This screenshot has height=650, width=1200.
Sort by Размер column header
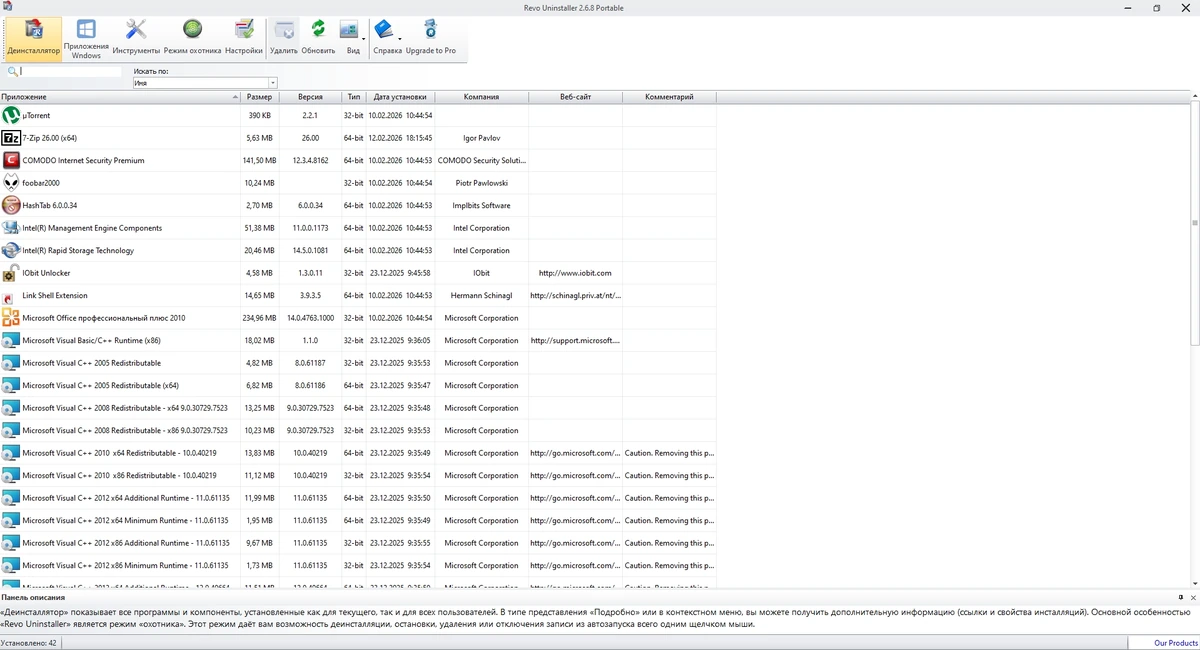[259, 97]
